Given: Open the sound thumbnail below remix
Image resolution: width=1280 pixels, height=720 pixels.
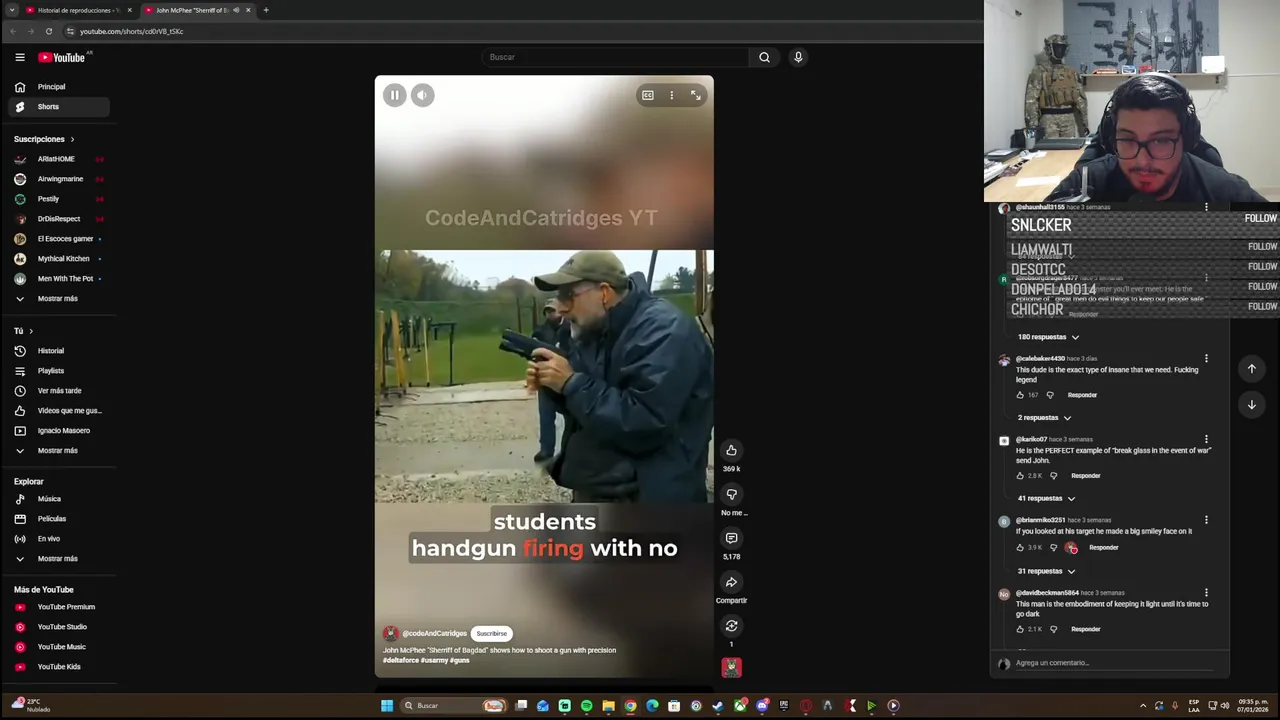Looking at the screenshot, I should (731, 667).
